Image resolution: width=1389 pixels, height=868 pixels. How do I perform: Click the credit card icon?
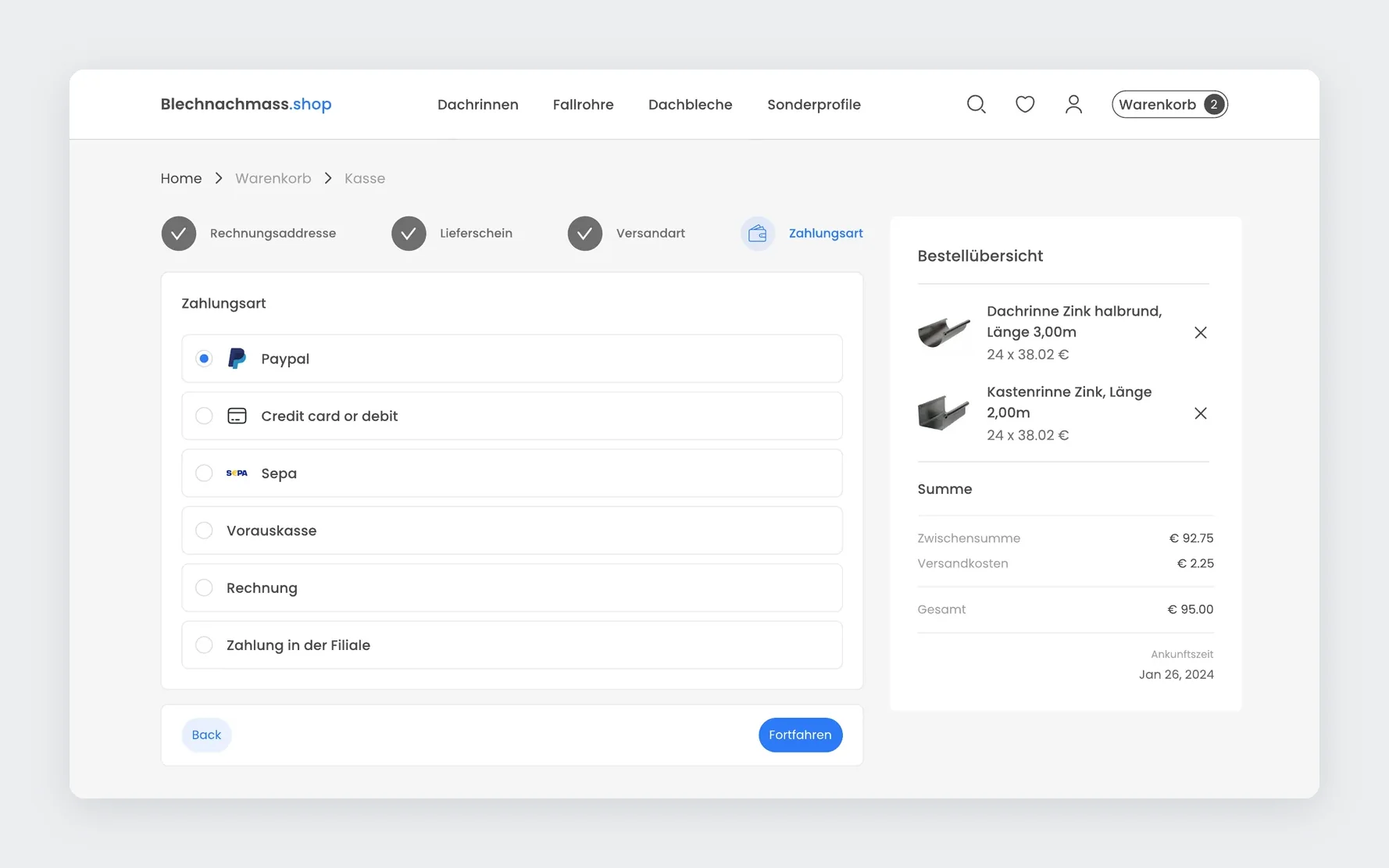click(237, 416)
